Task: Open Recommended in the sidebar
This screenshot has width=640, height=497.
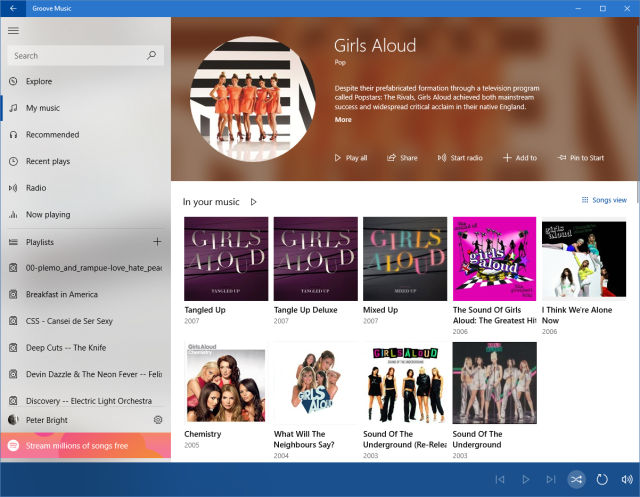Action: pos(86,134)
